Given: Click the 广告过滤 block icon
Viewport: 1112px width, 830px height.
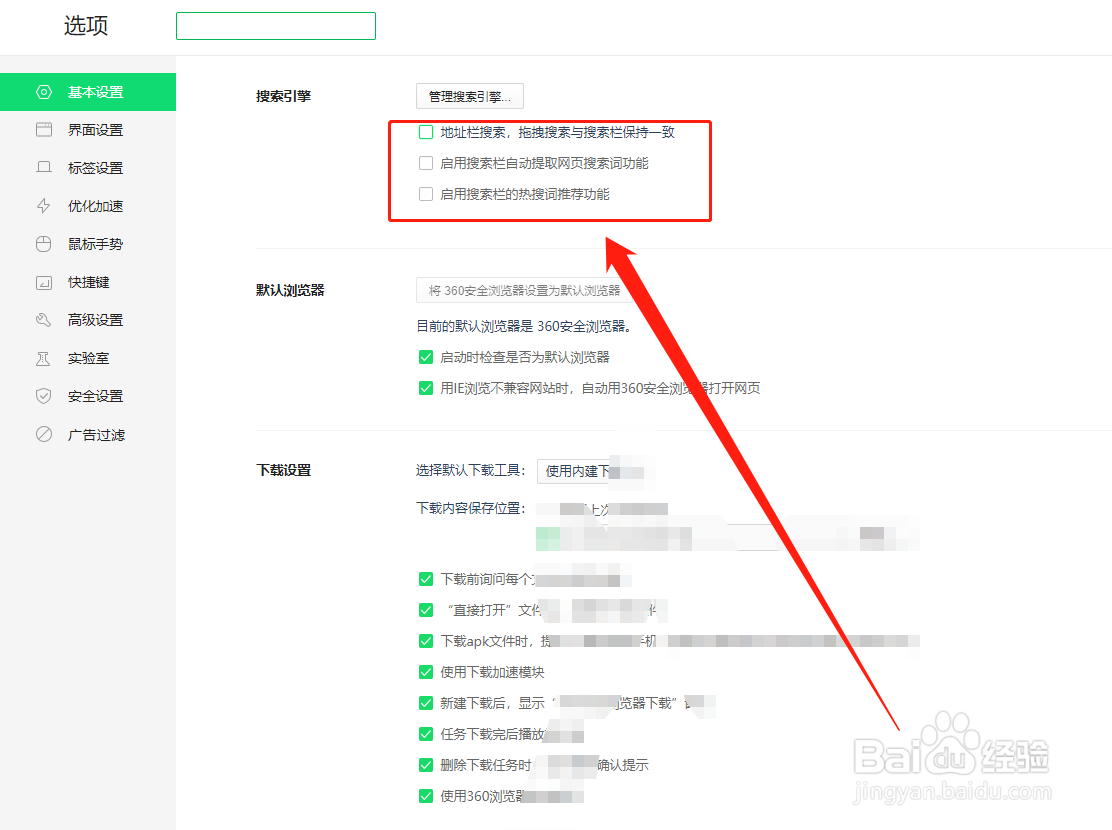Looking at the screenshot, I should pos(44,434).
